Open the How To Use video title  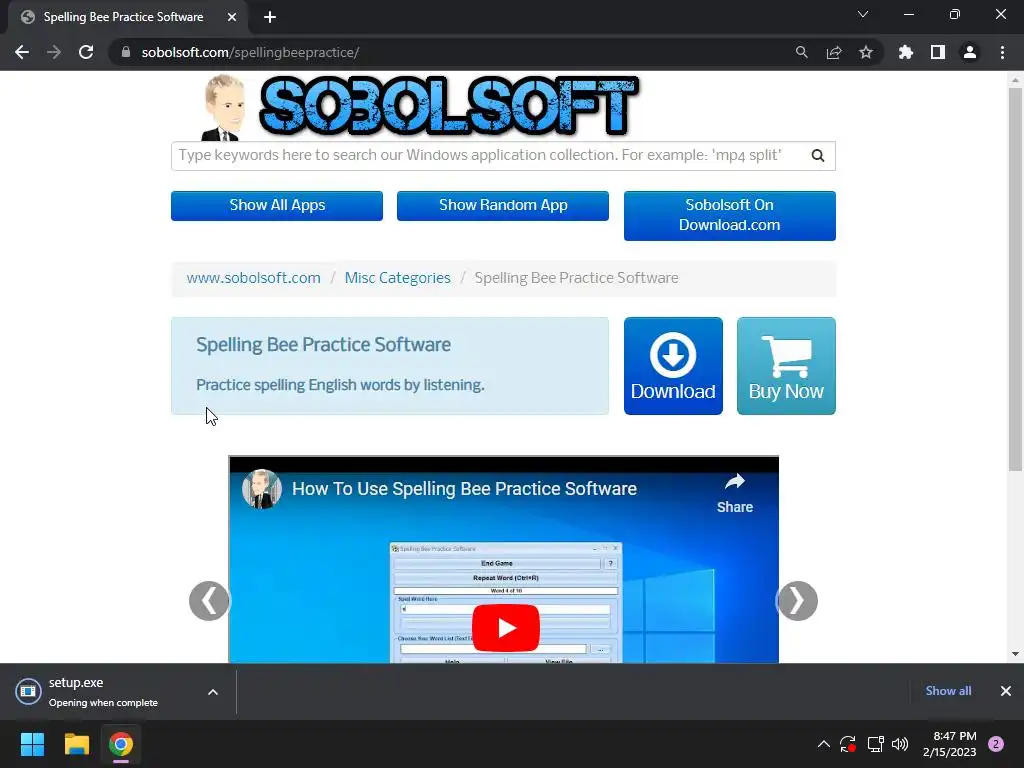click(x=464, y=488)
